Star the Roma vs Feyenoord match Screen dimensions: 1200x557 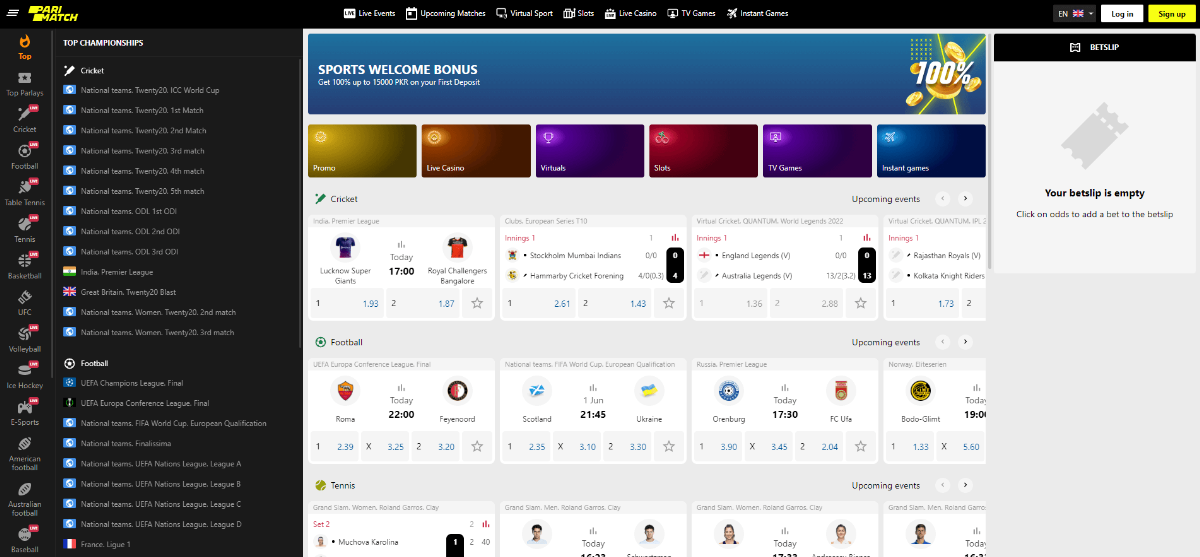click(x=477, y=446)
